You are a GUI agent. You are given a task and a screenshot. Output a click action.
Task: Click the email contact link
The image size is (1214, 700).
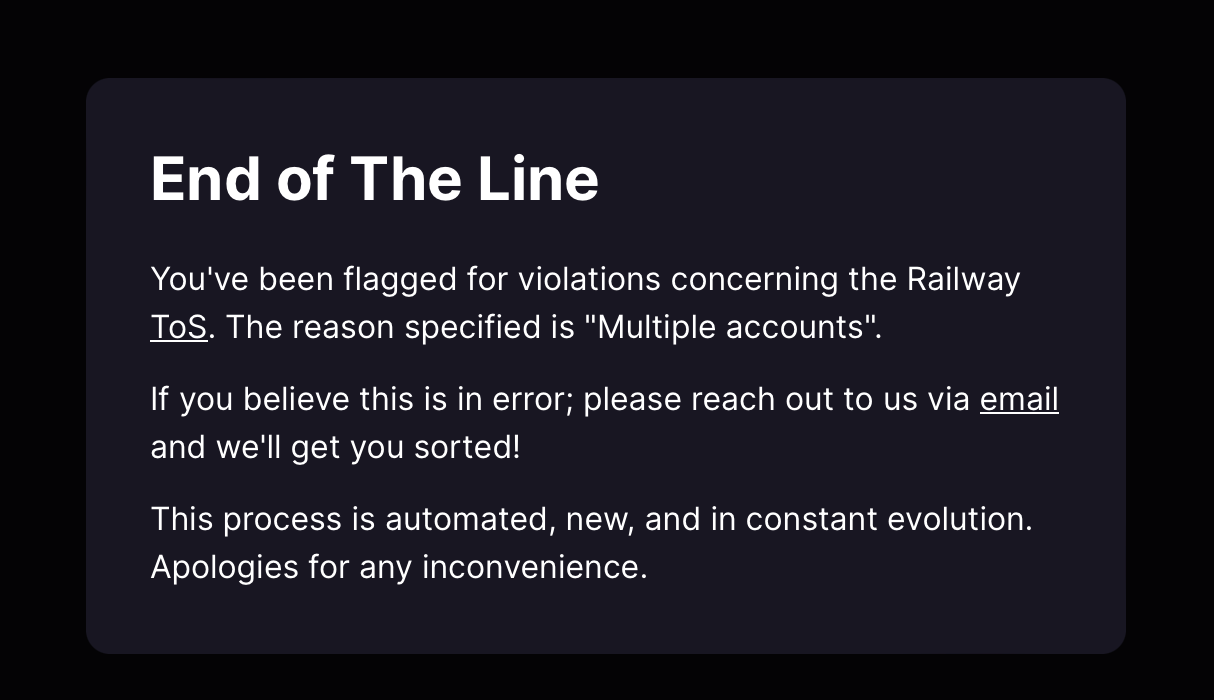point(1019,399)
